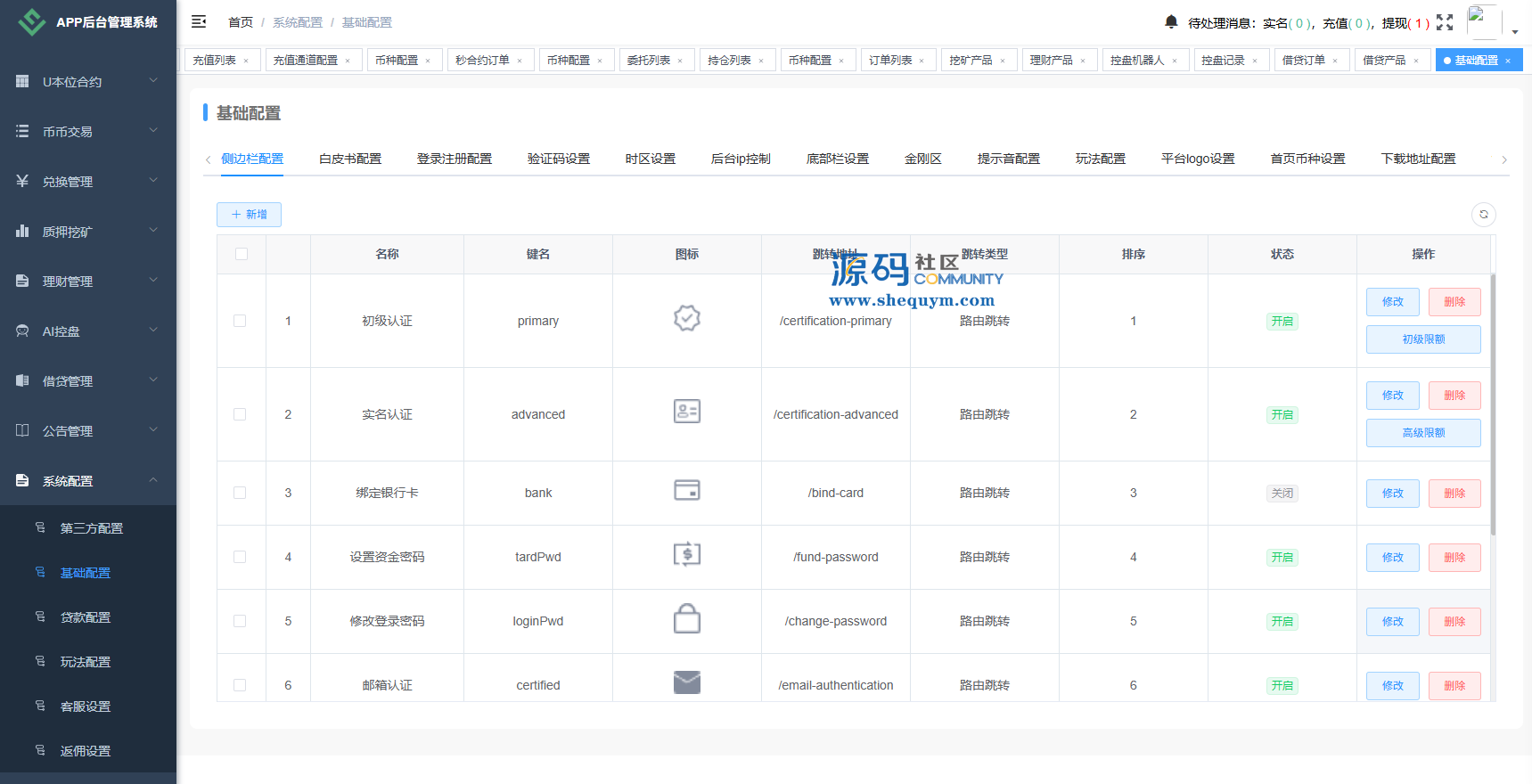Tick the checkbox for 绑定银行卡 row
Screen dimensions: 1532x784
click(240, 493)
